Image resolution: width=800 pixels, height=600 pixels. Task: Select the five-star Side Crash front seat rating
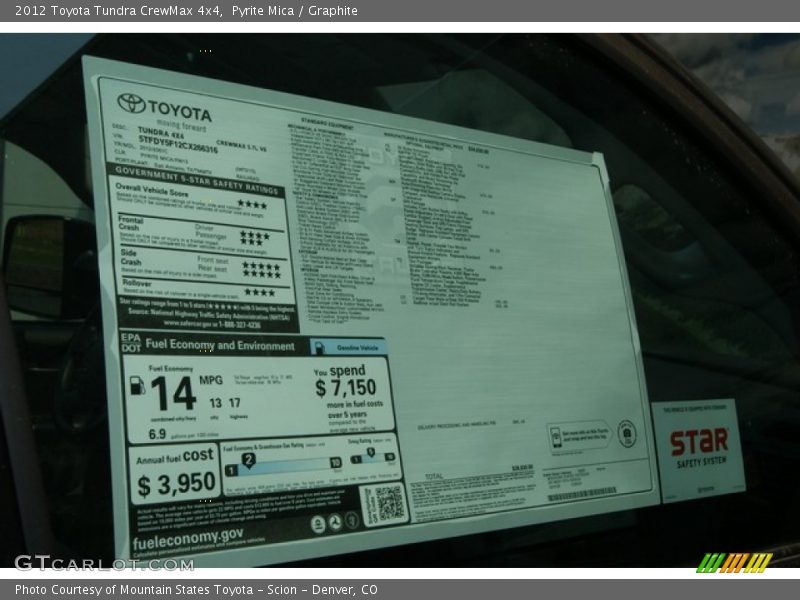coord(260,266)
